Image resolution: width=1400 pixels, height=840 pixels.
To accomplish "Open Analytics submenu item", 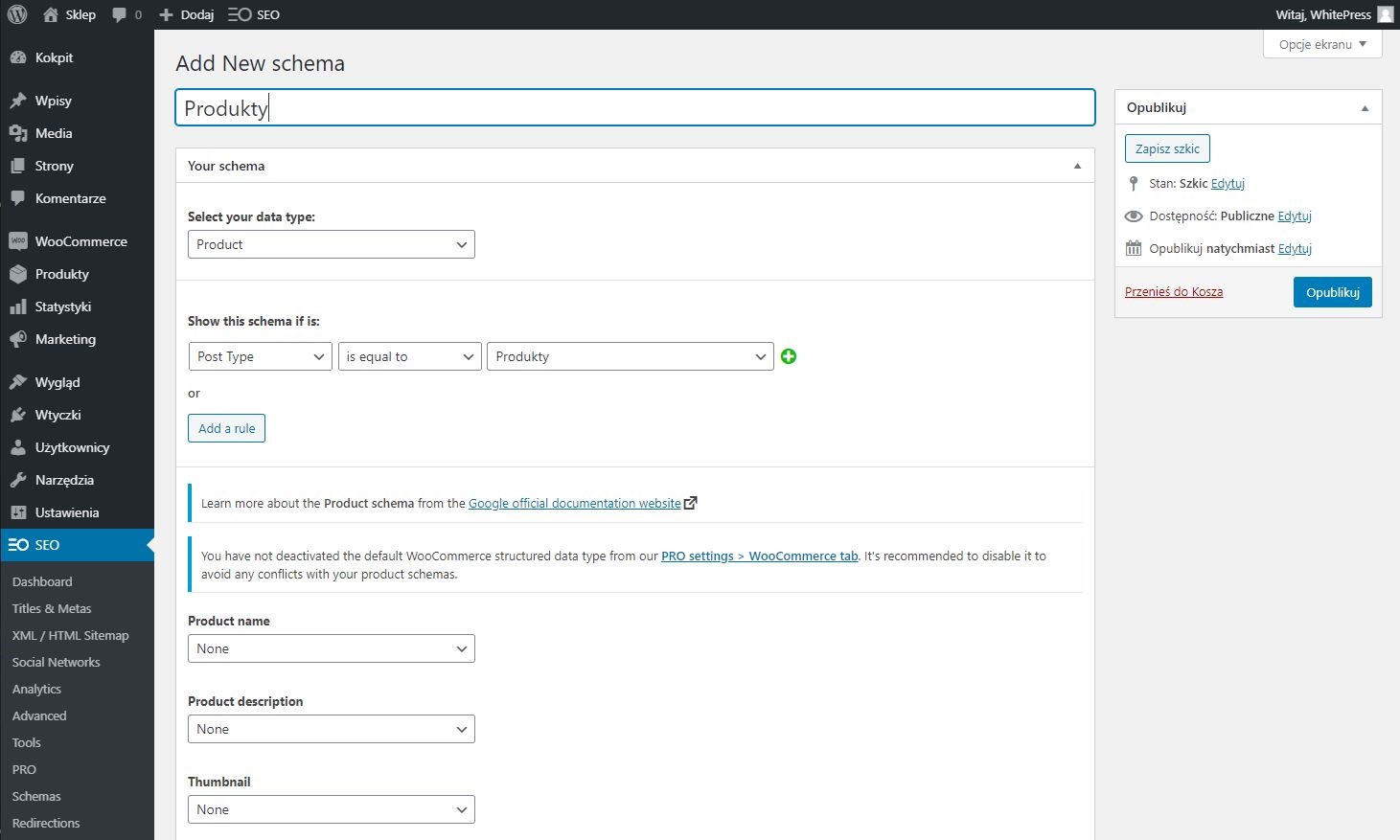I will pyautogui.click(x=36, y=689).
